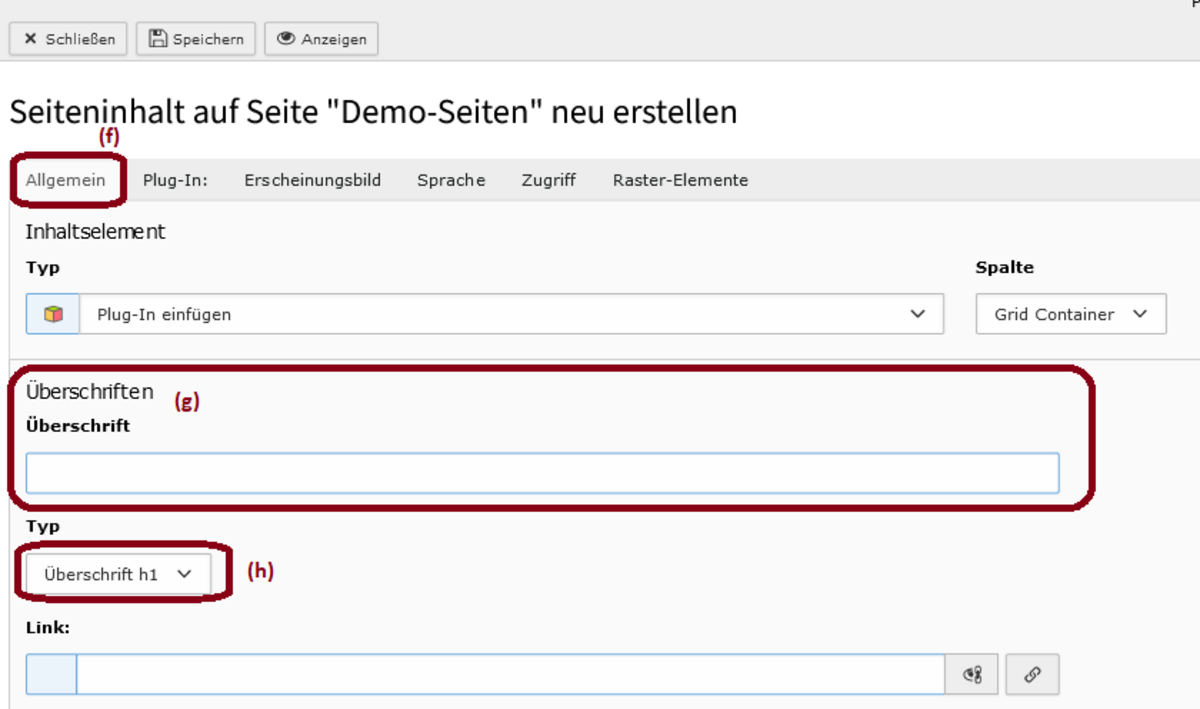Click the link browser icon next to Link field
The image size is (1200, 709).
pyautogui.click(x=972, y=675)
